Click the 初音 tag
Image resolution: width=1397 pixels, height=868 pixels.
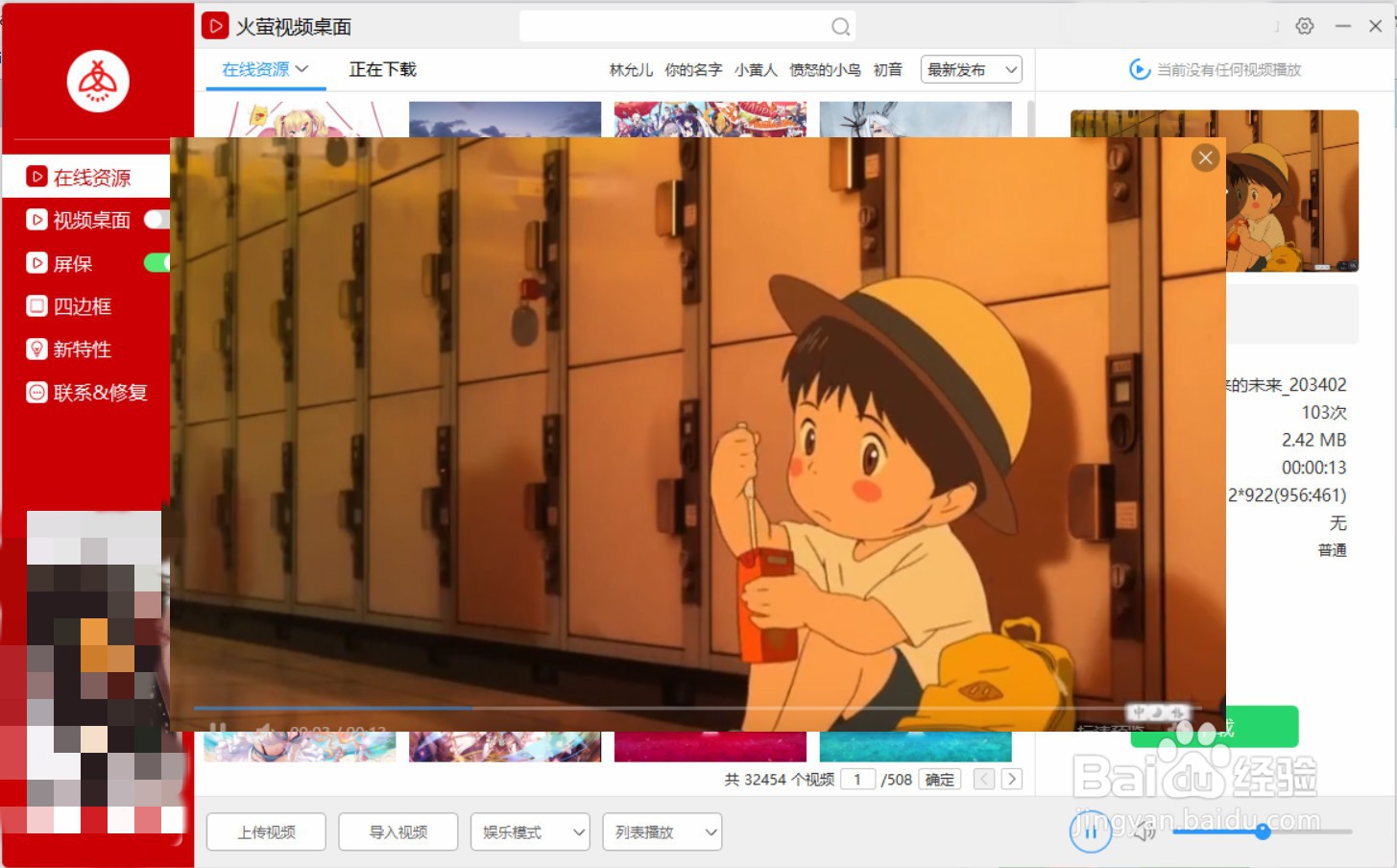click(887, 69)
